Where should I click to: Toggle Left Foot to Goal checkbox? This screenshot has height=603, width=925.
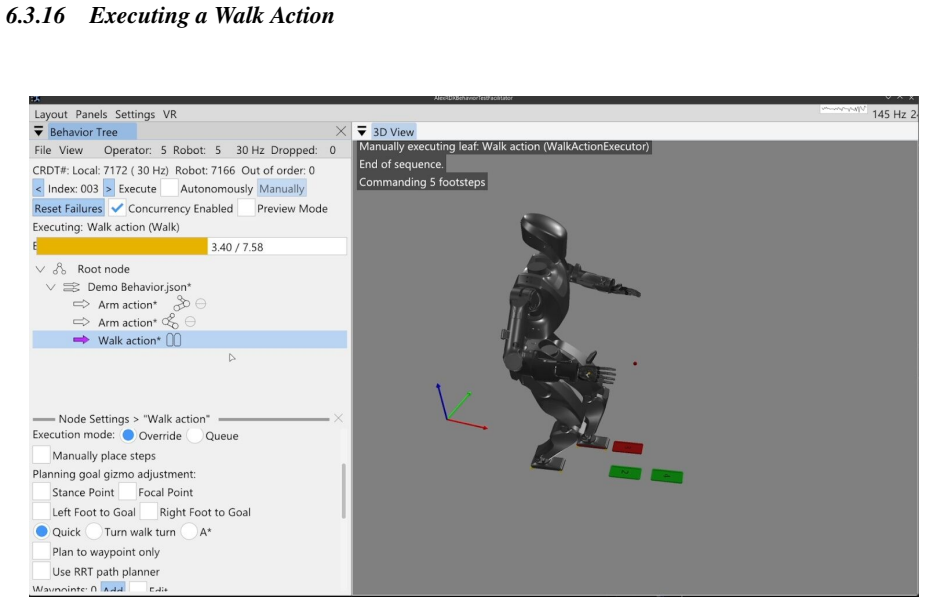[41, 512]
